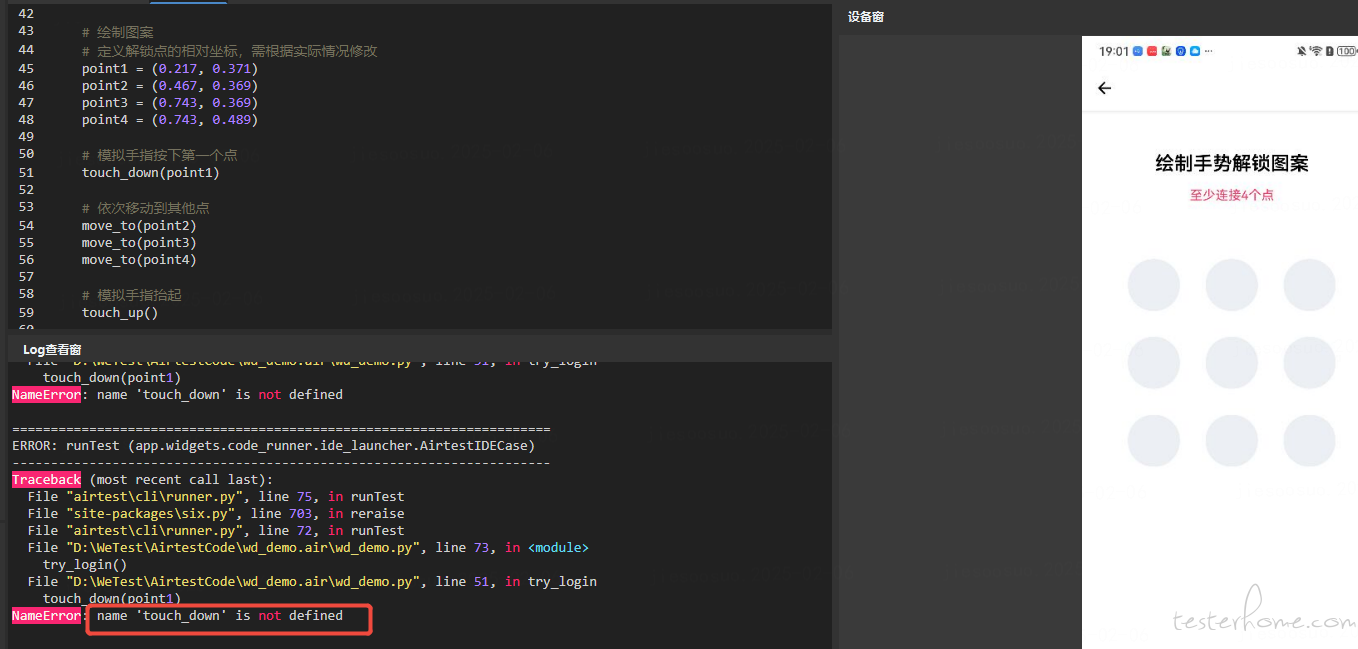Click line number 51 in the editor gutter
The width and height of the screenshot is (1358, 649).
click(x=26, y=171)
